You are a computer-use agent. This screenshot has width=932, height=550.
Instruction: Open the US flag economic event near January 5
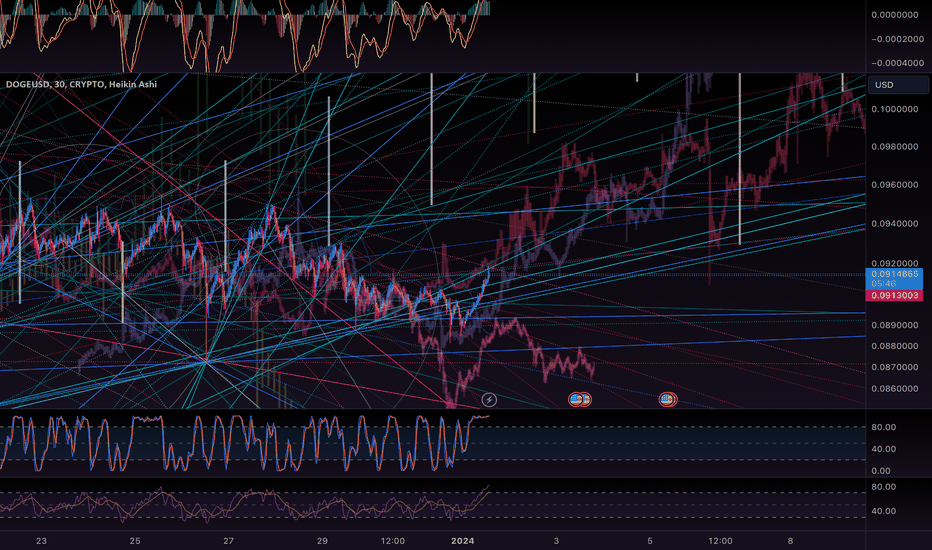point(668,400)
